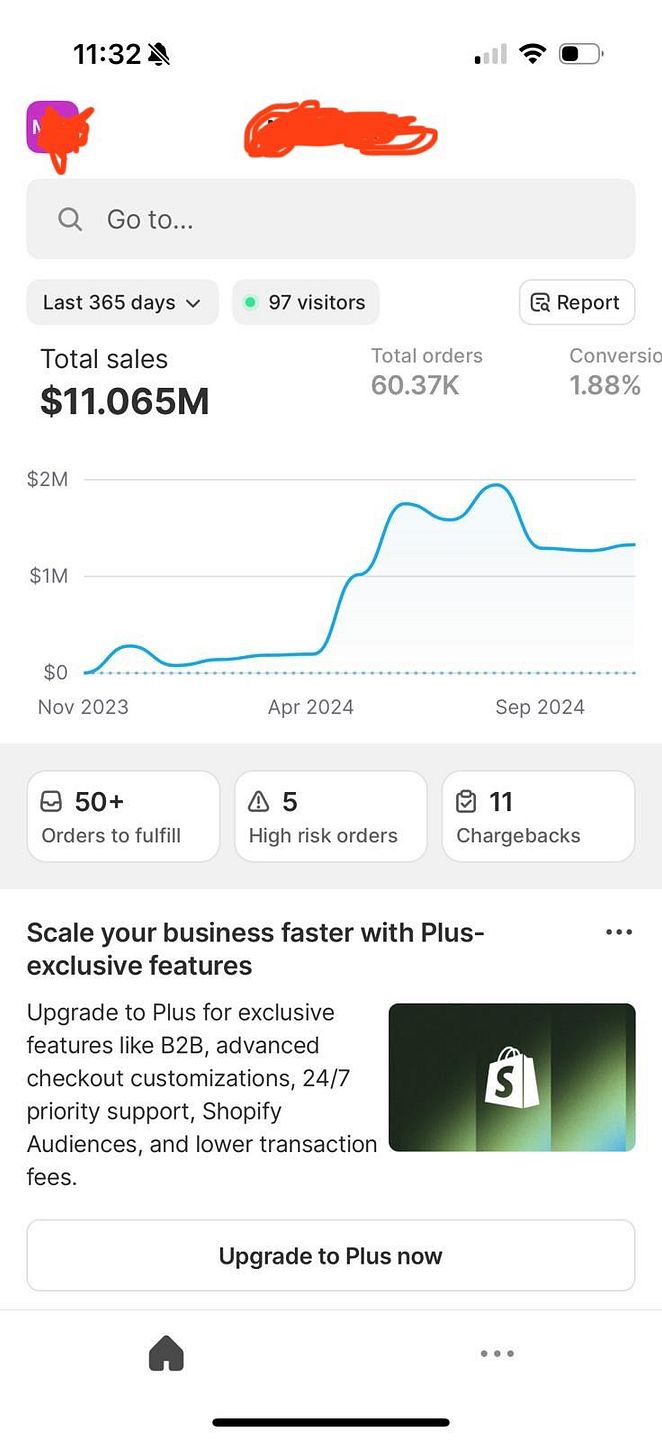Viewport: 662px width, 1440px height.
Task: Tap the Go to... search field
Action: (331, 219)
